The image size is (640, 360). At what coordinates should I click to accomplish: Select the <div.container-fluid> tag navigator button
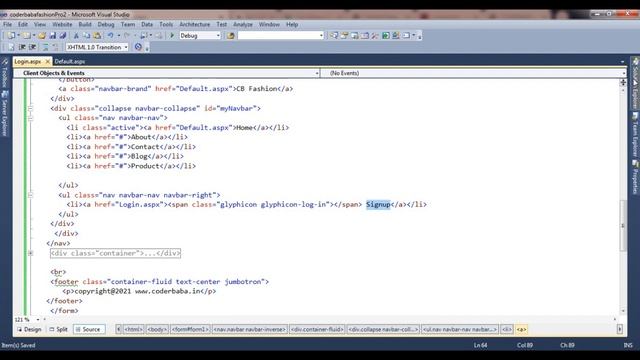(x=317, y=329)
